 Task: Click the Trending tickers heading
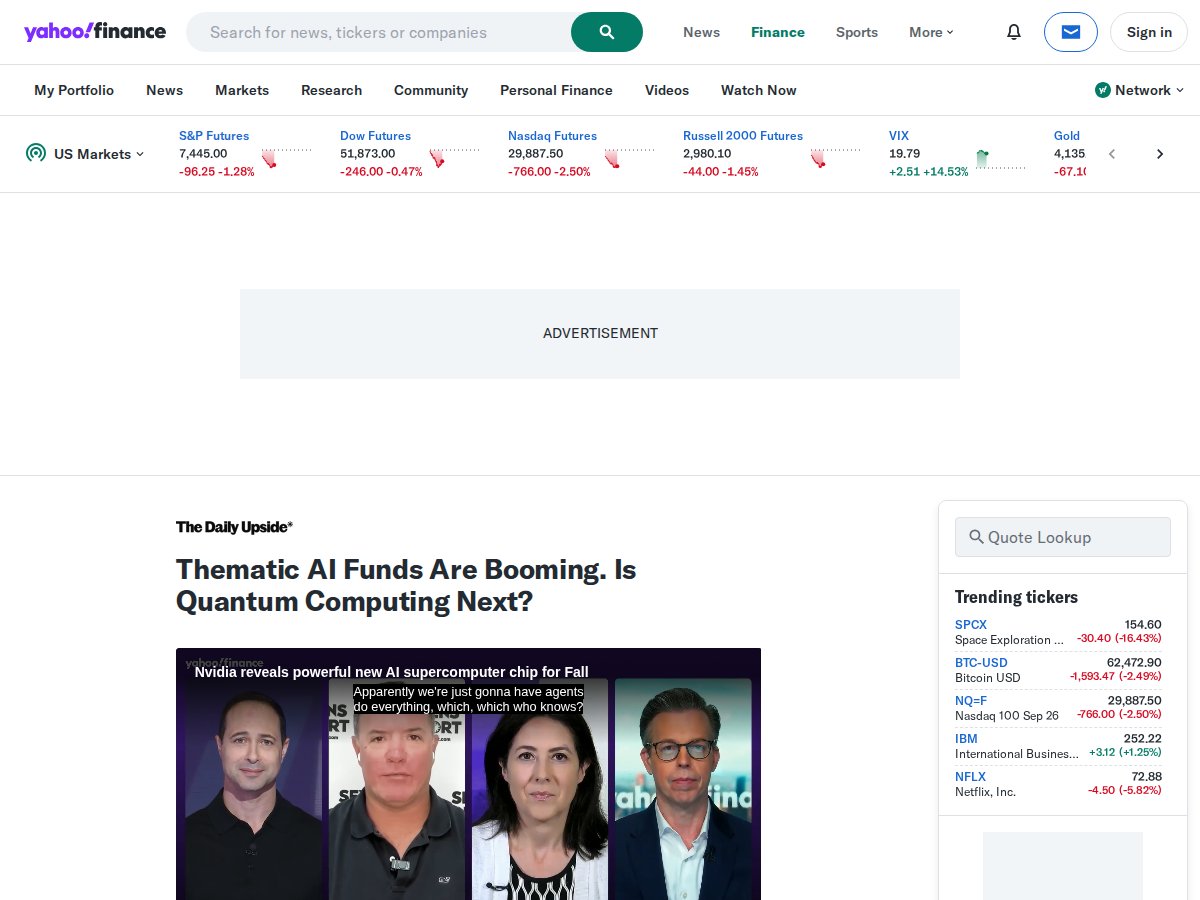1016,597
